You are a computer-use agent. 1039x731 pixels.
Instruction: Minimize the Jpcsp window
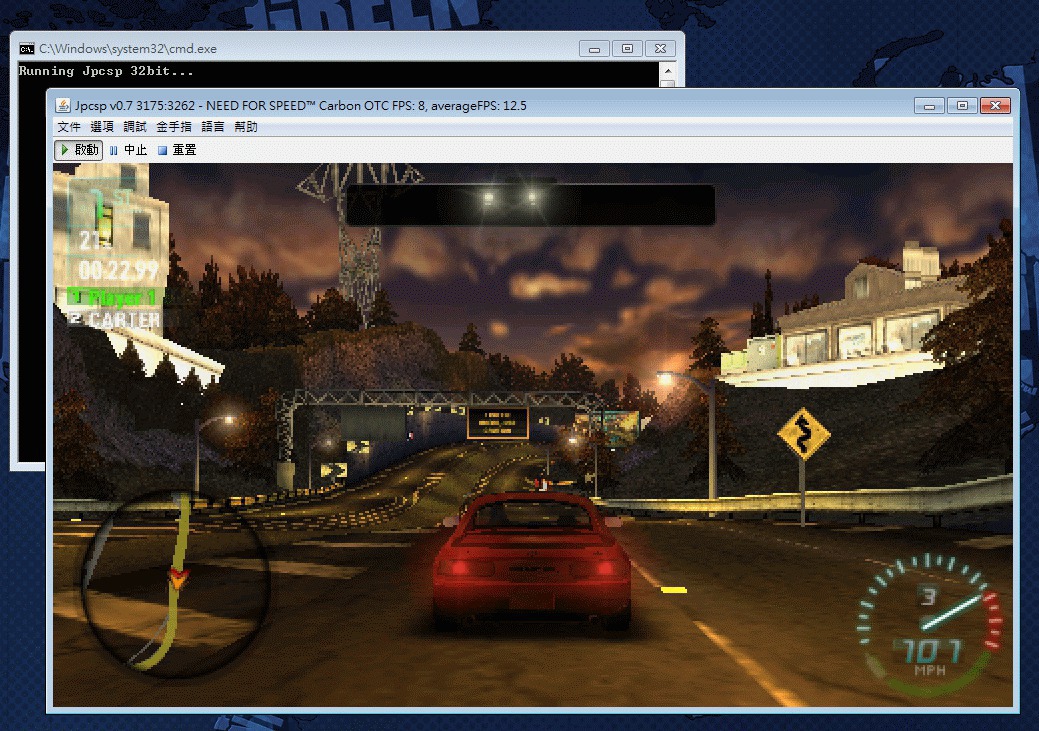click(929, 105)
